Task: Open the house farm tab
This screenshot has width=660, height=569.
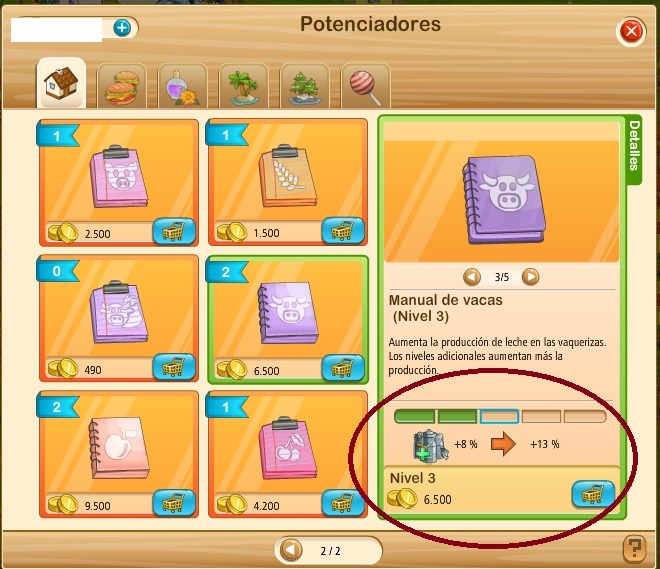Action: [x=61, y=83]
